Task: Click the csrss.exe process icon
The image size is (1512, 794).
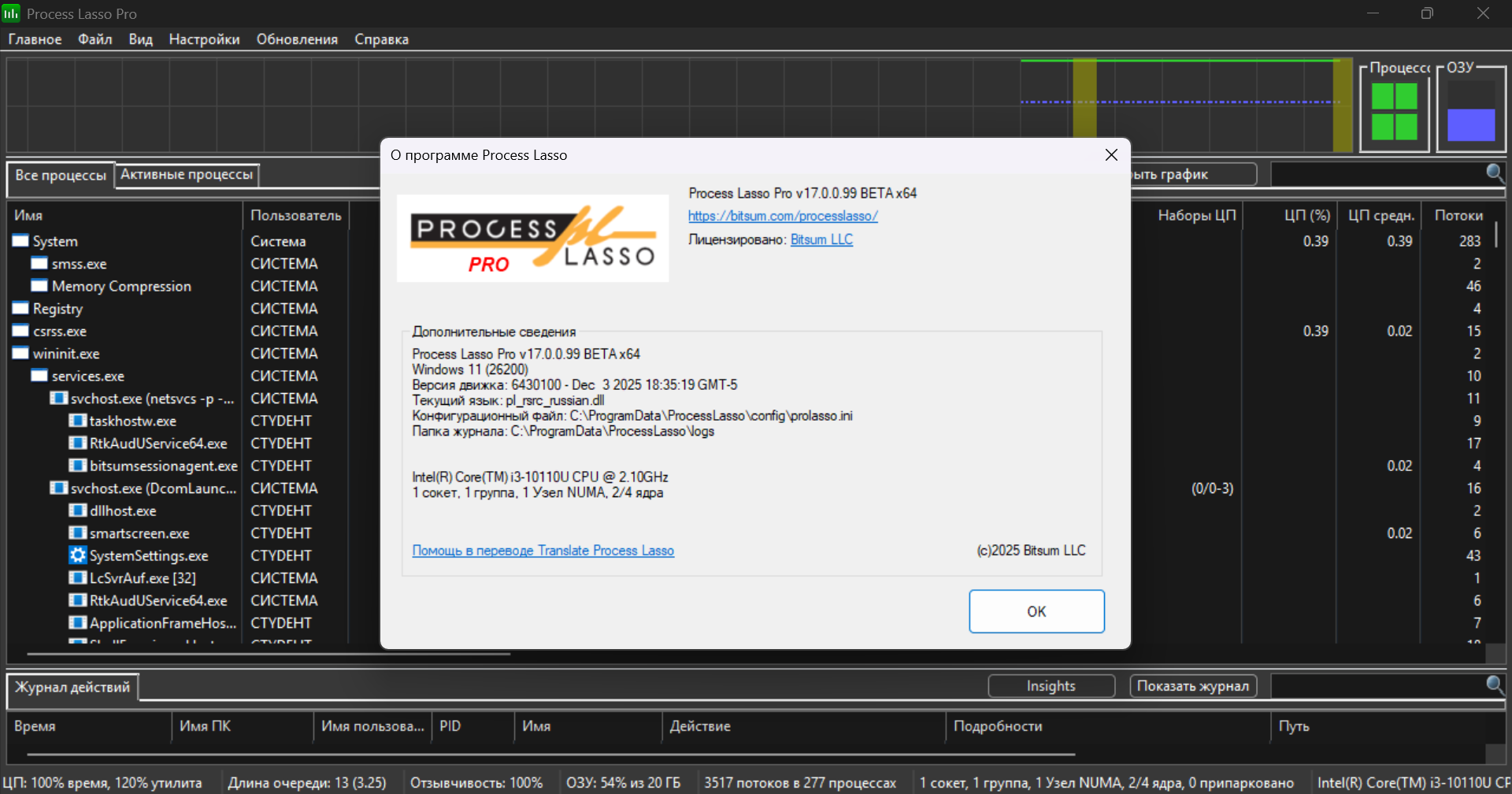Action: [20, 331]
